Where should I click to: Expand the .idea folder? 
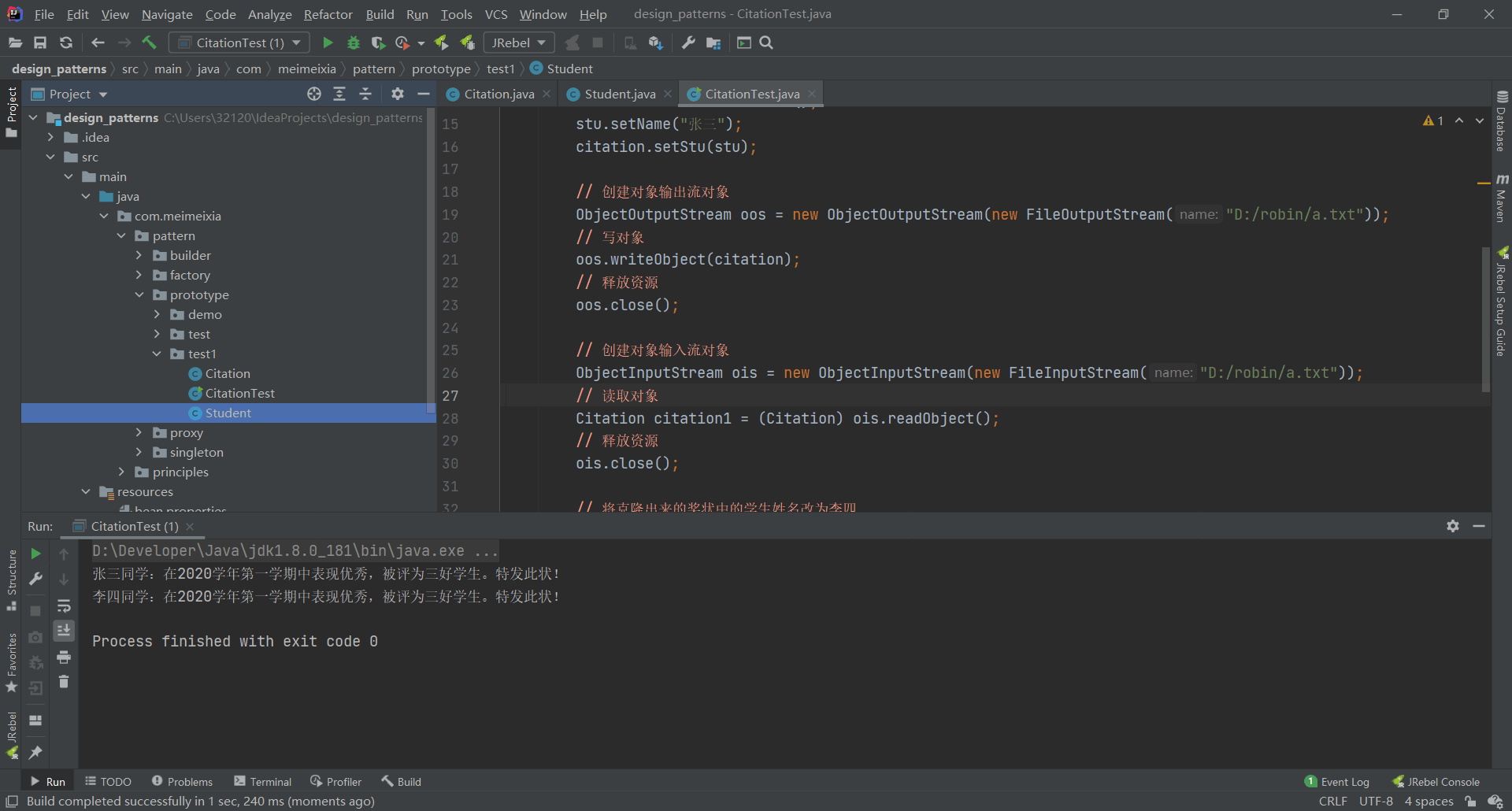[x=50, y=137]
